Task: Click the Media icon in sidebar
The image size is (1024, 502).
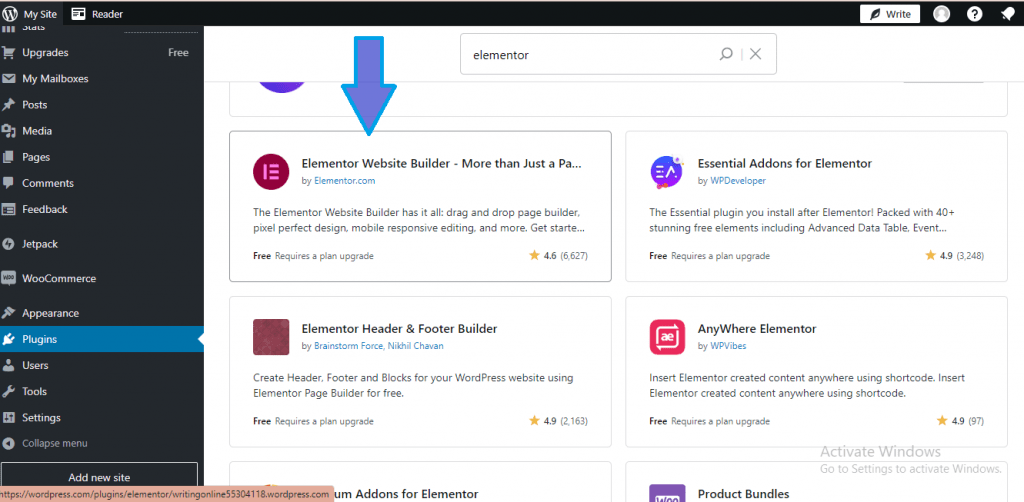Action: click(x=8, y=131)
